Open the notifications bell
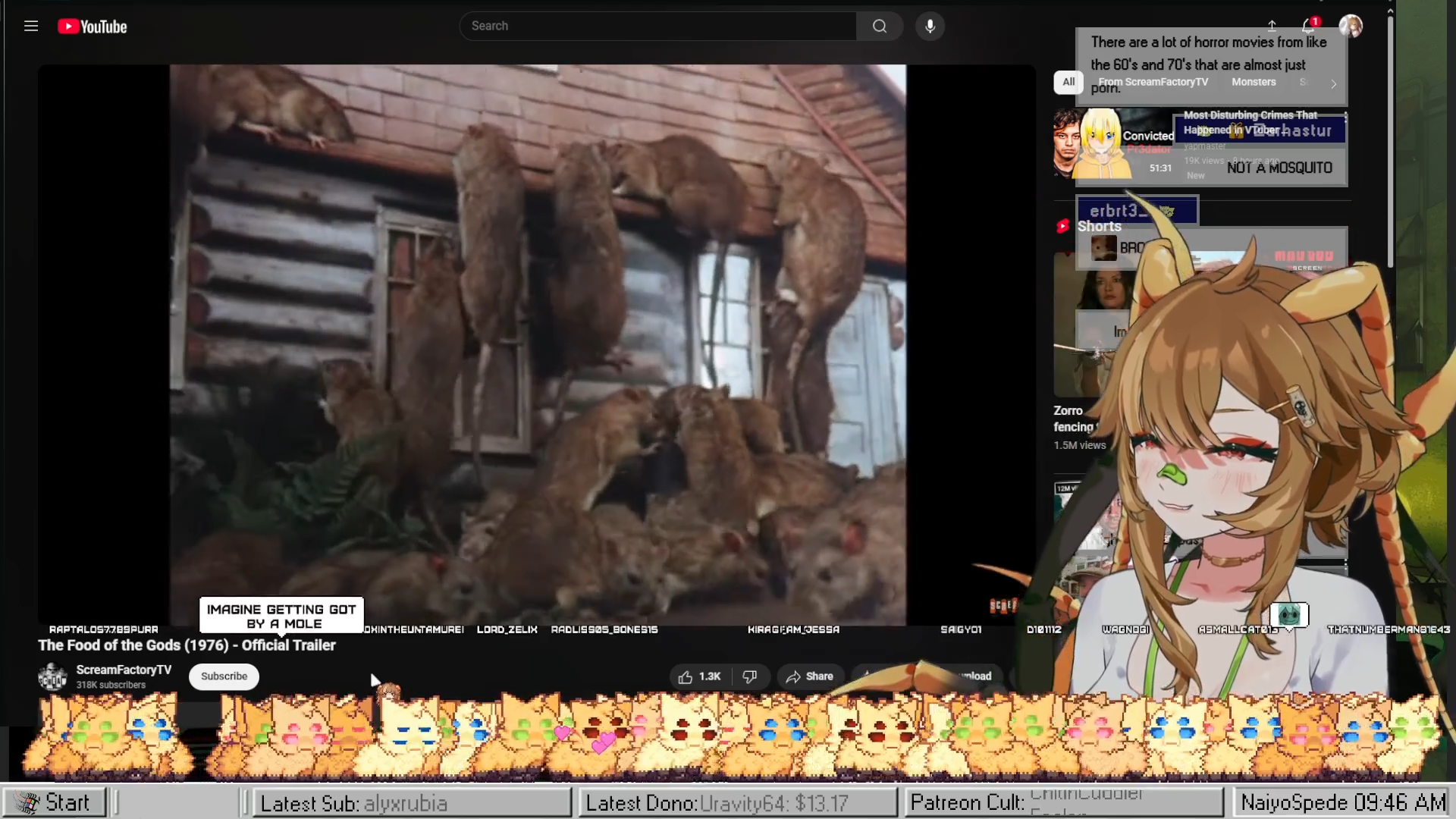Viewport: 1456px width, 819px height. point(1308,26)
